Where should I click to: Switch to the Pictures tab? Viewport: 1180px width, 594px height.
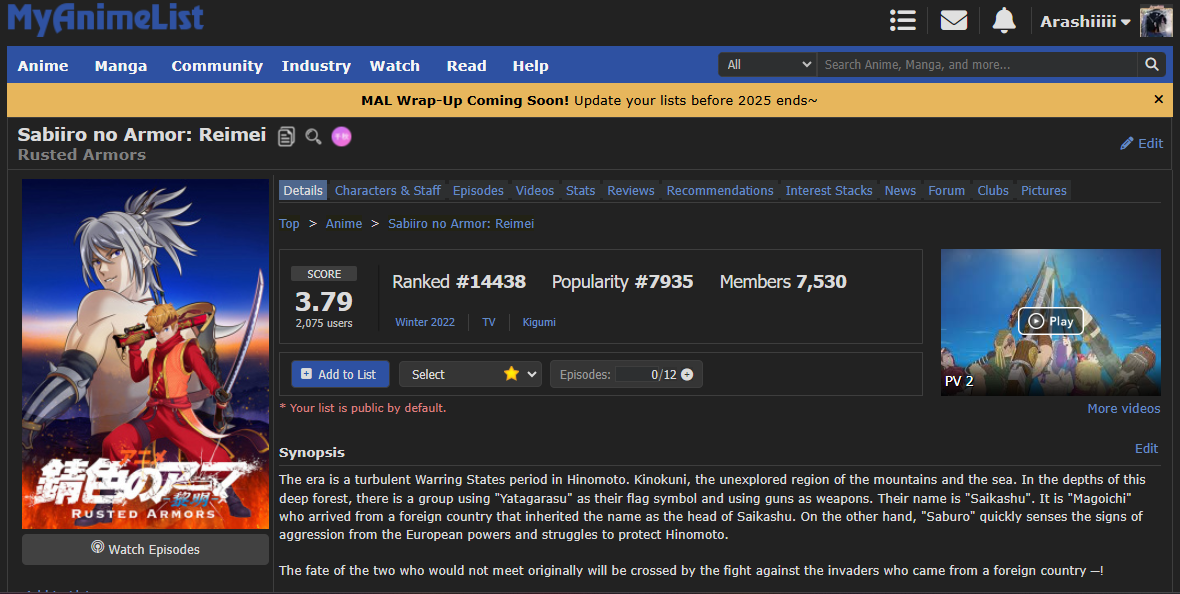[x=1043, y=190]
